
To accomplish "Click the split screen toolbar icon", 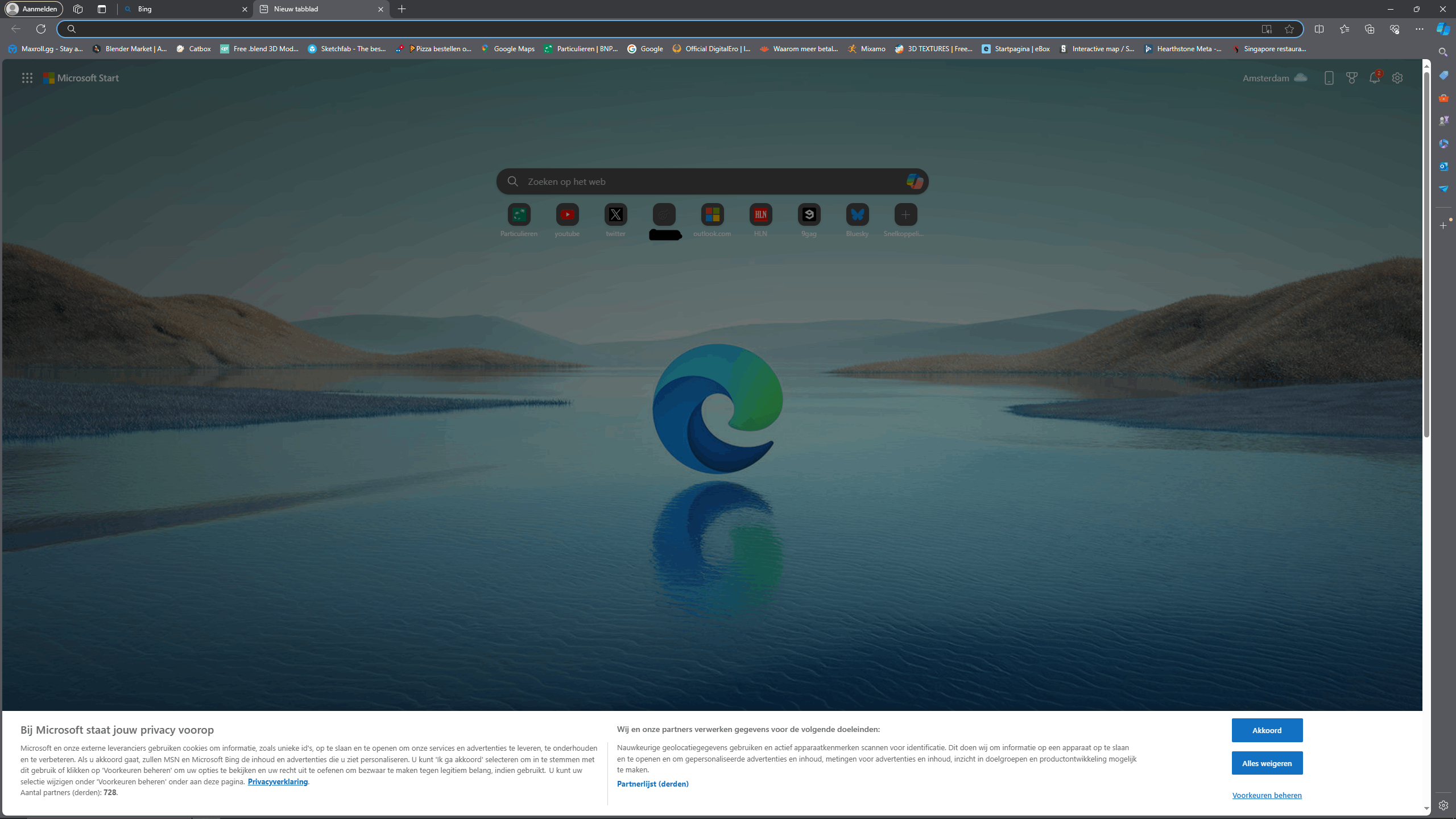I will [1319, 29].
